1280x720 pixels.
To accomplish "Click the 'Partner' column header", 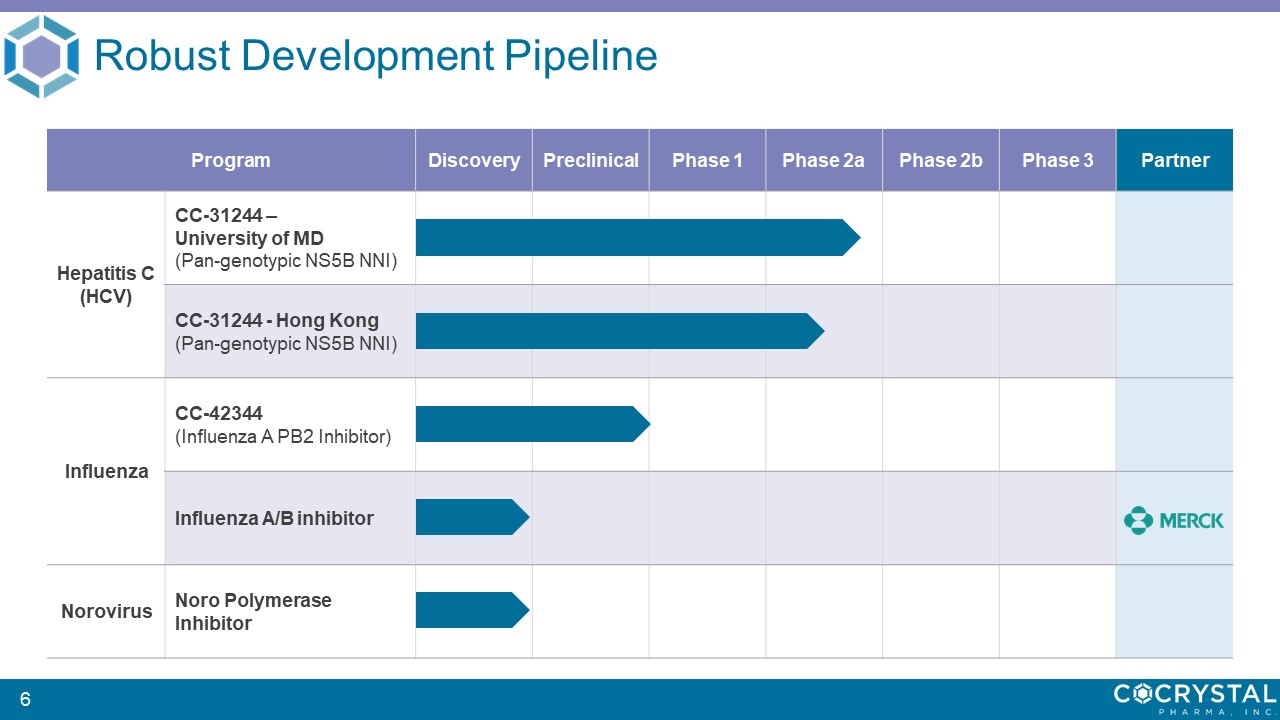I will pyautogui.click(x=1175, y=160).
